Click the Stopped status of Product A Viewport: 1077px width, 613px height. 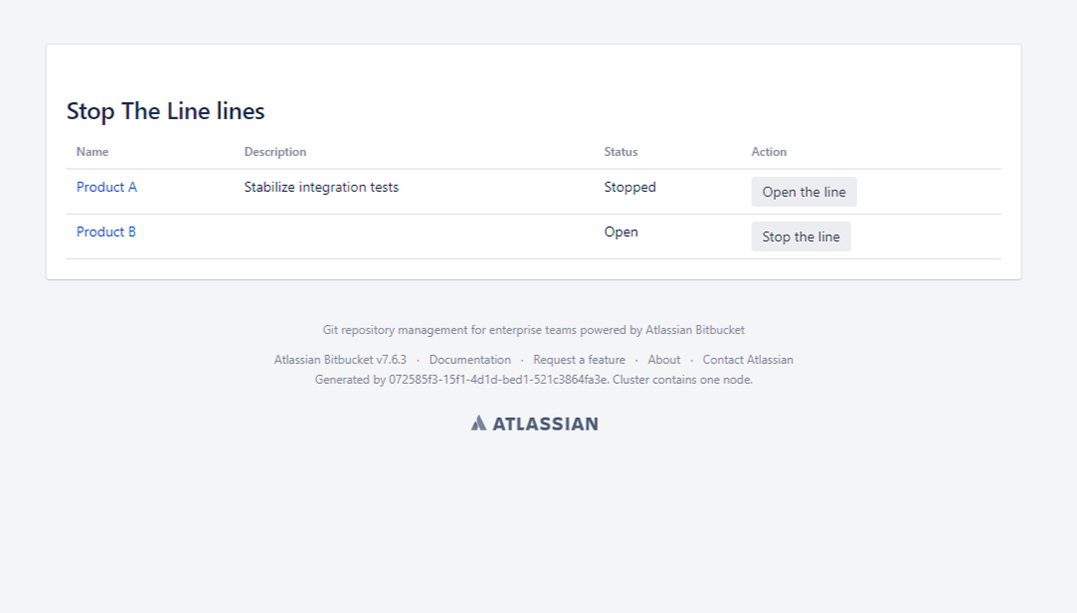pyautogui.click(x=629, y=187)
